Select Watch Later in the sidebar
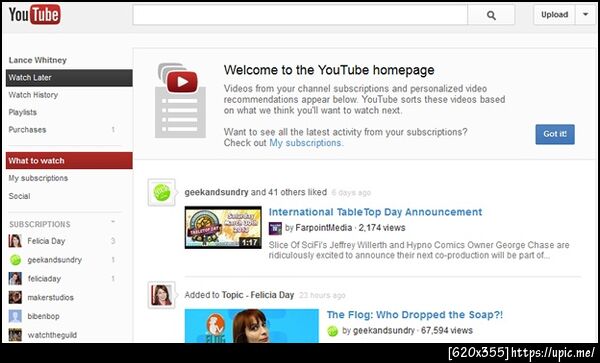The image size is (600, 363). pos(69,78)
